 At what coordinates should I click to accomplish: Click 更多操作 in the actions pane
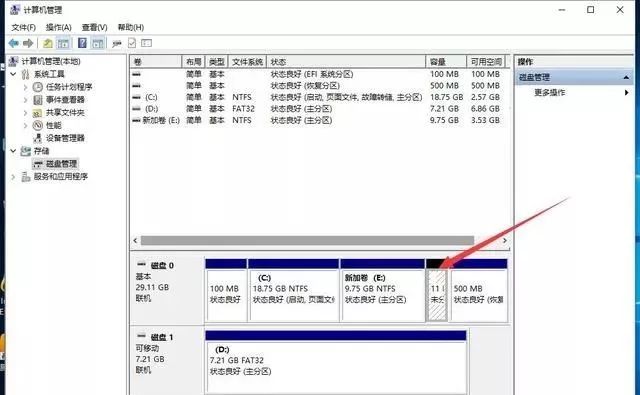click(549, 93)
